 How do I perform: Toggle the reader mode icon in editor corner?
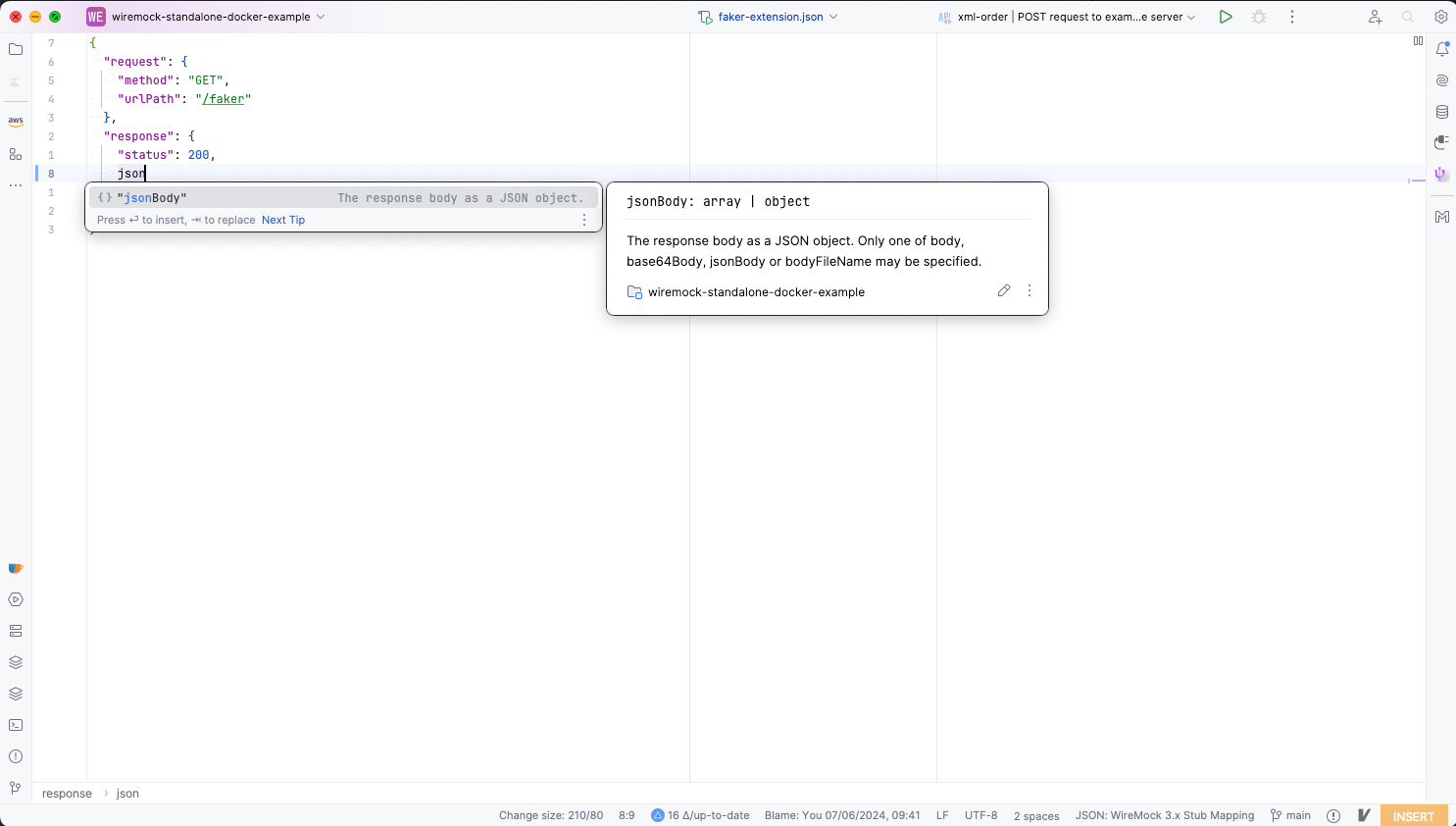click(1418, 41)
